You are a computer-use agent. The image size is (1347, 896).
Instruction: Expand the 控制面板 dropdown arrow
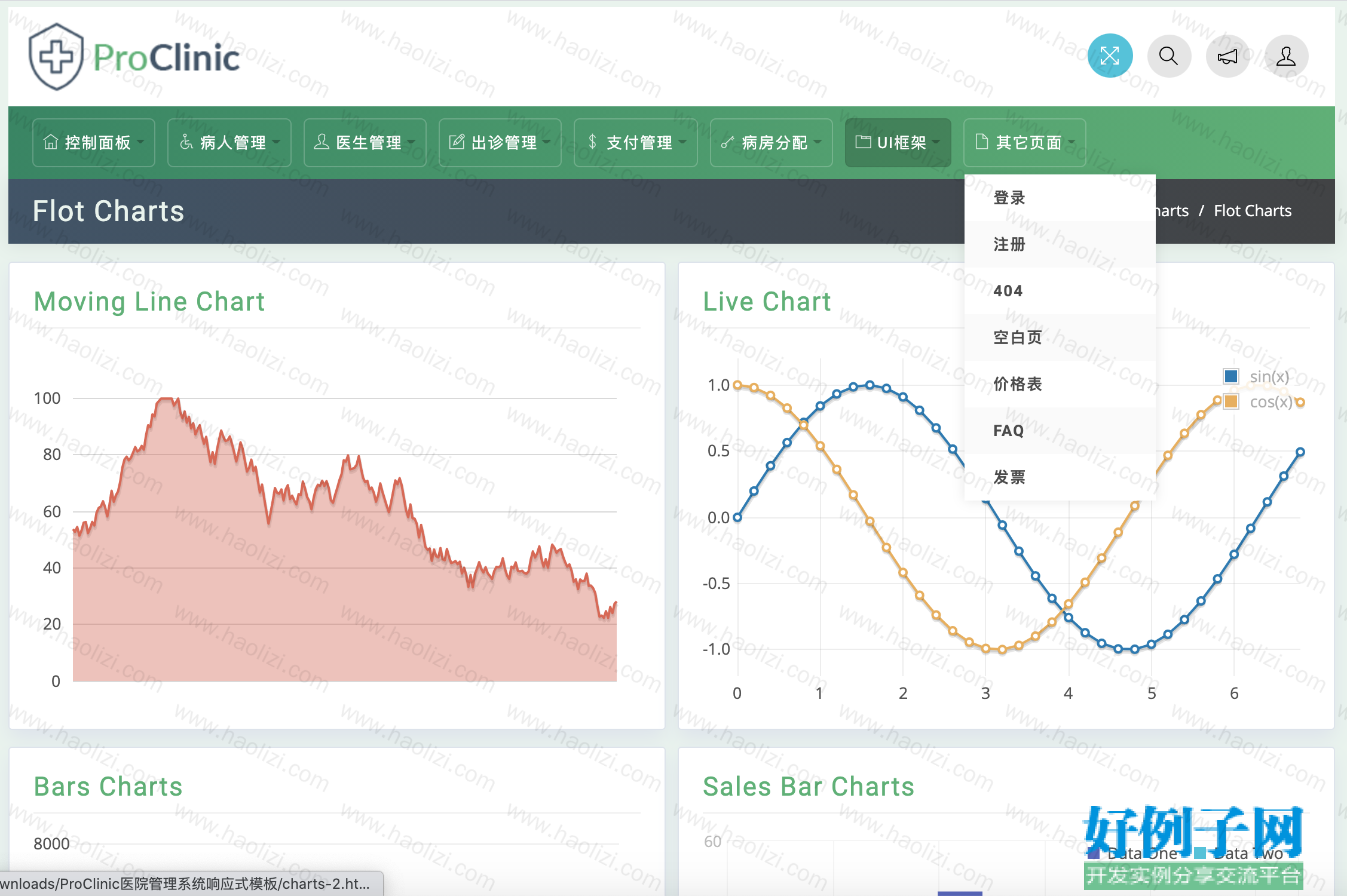tap(141, 142)
